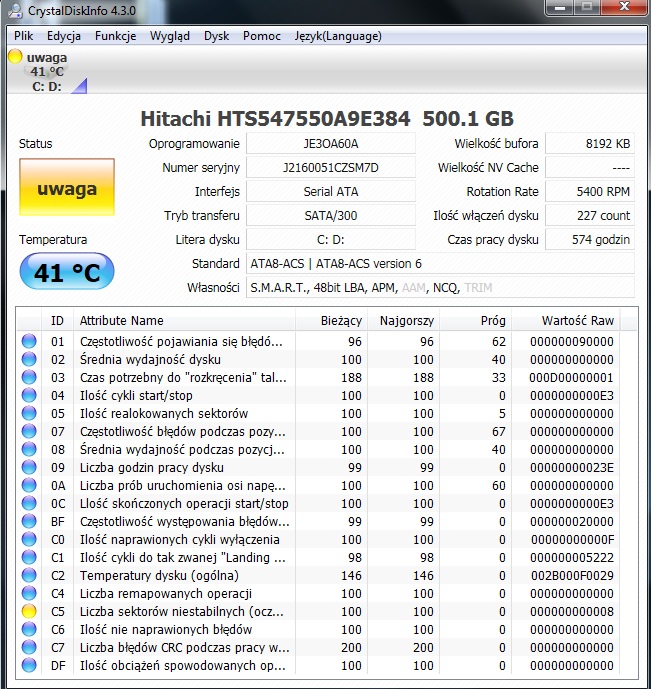Open the Edycja menu
Image resolution: width=651 pixels, height=689 pixels.
[x=64, y=36]
